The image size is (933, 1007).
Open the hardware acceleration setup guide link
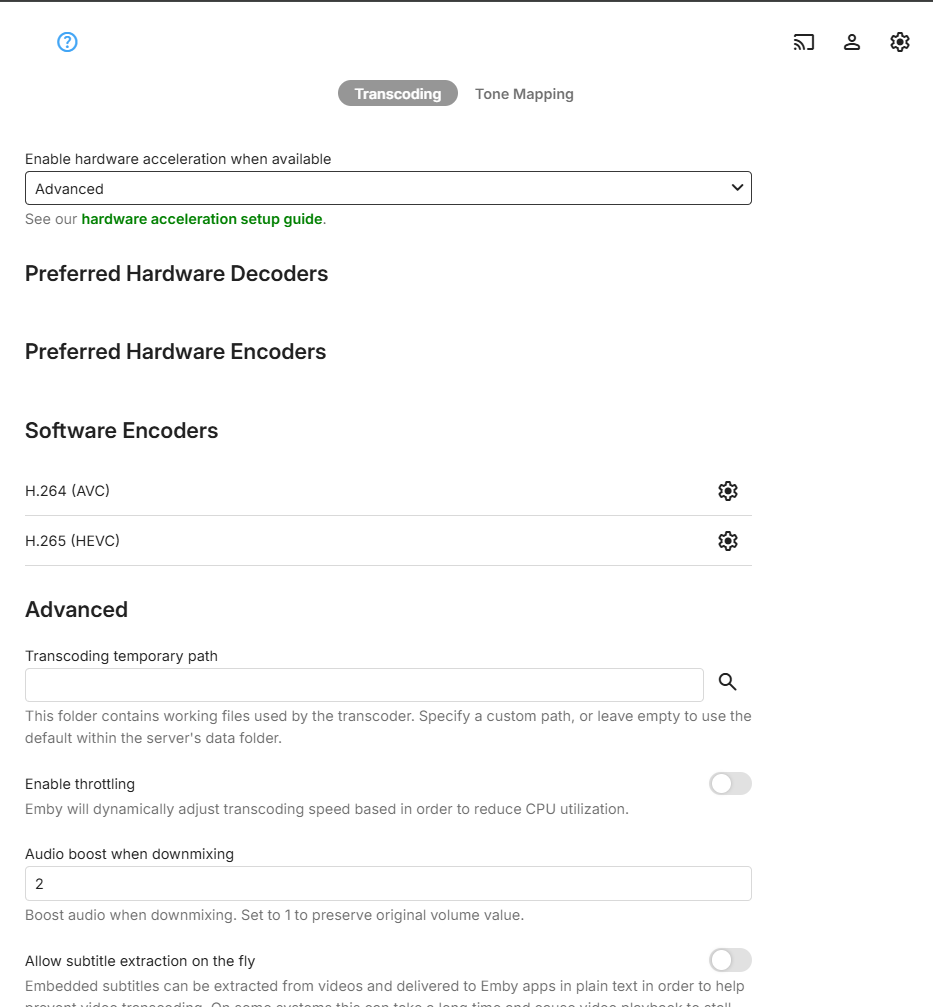pos(202,219)
